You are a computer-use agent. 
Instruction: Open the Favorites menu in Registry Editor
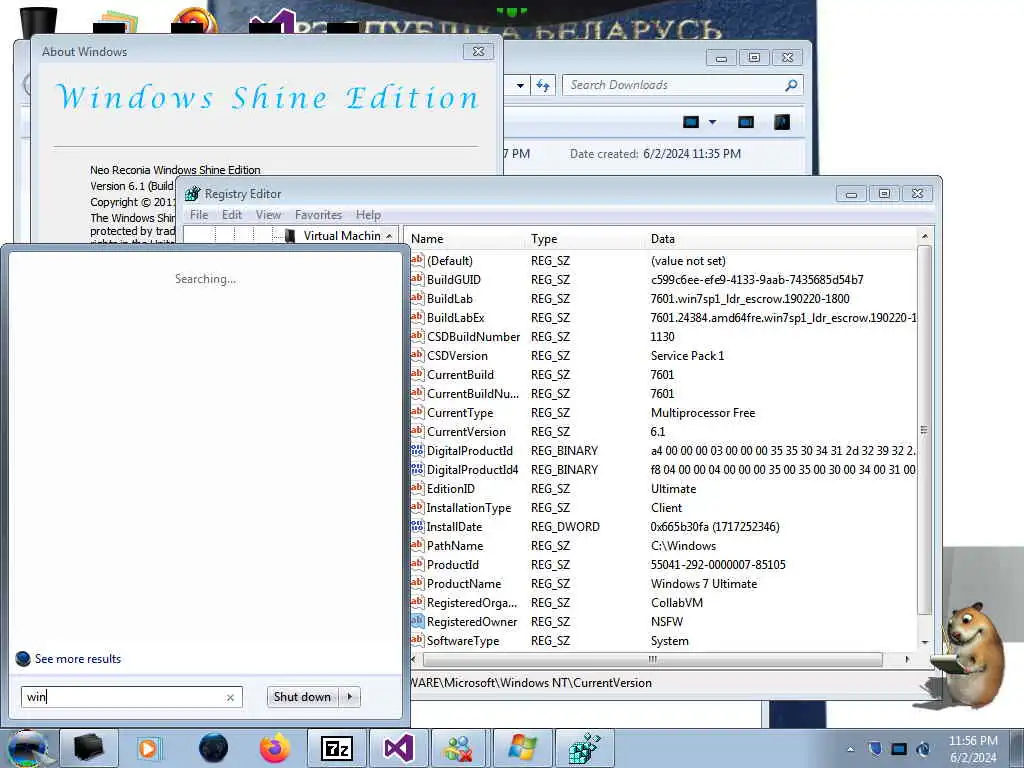(318, 215)
